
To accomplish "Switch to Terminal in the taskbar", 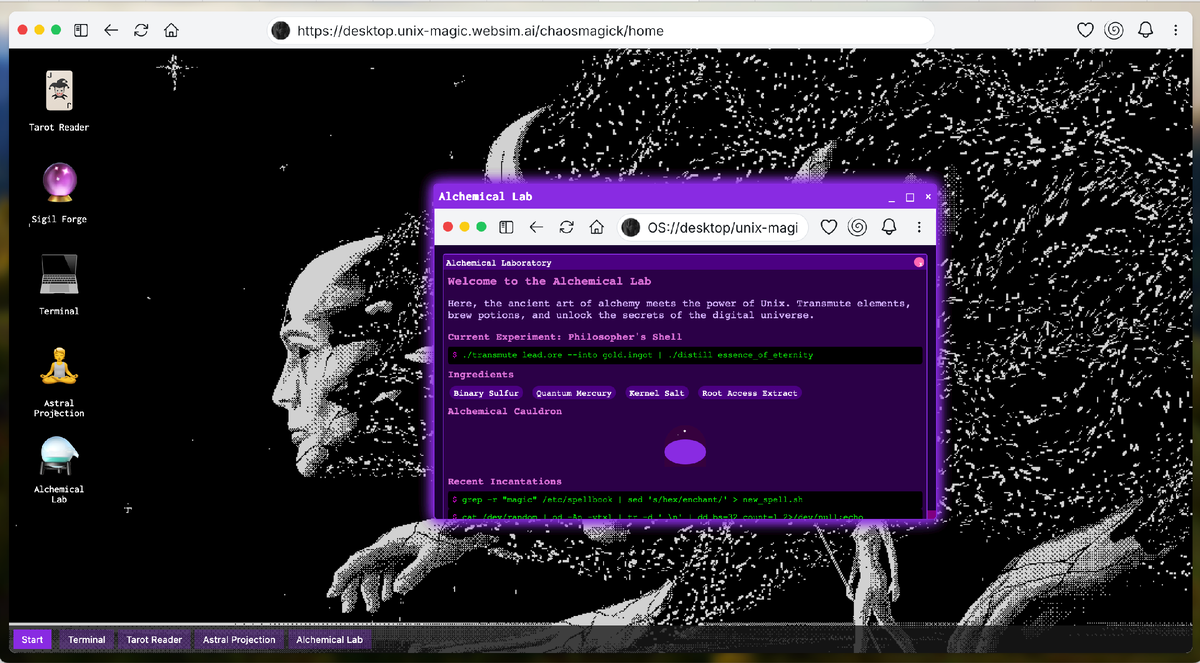I will 87,640.
